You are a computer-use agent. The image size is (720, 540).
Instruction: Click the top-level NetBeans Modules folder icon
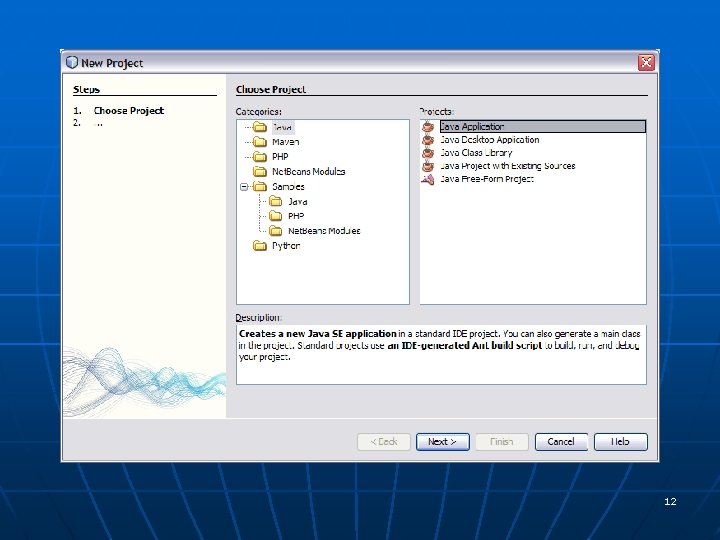pos(260,172)
